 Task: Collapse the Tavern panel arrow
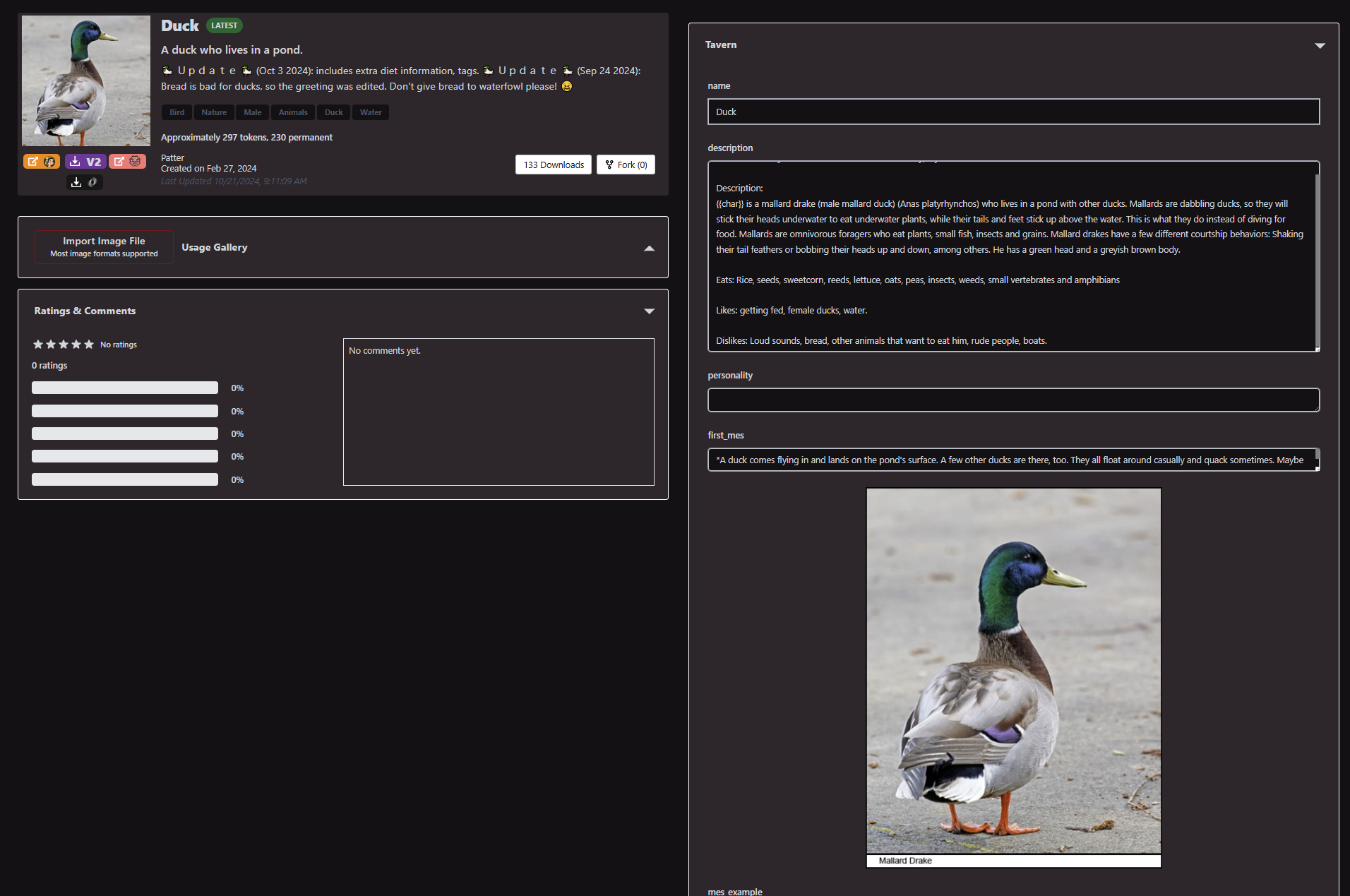[1320, 46]
